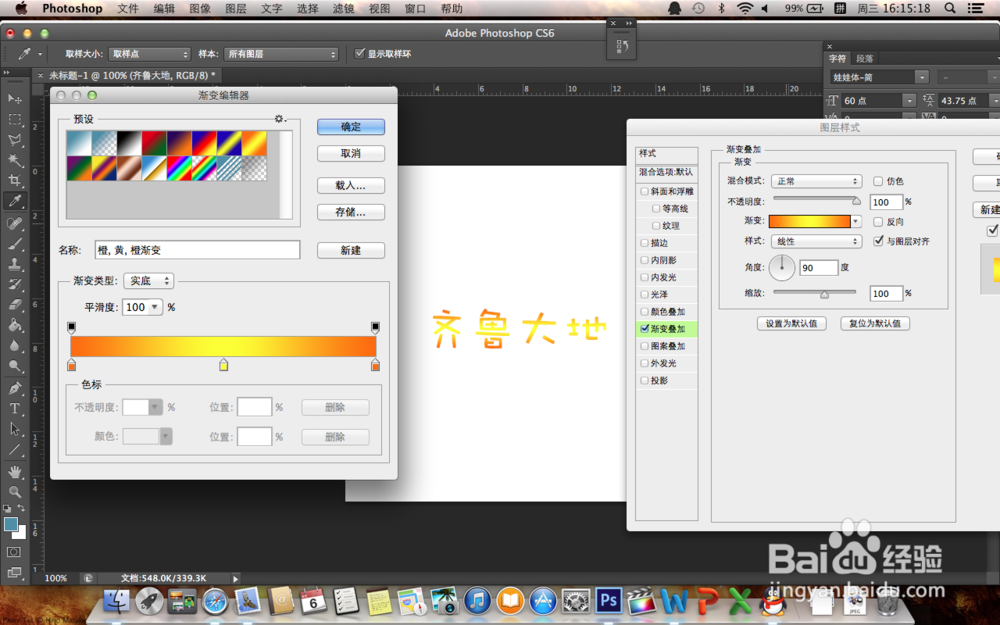Open the 窗口 menu
Screen dimensions: 1000x625
tap(415, 8)
